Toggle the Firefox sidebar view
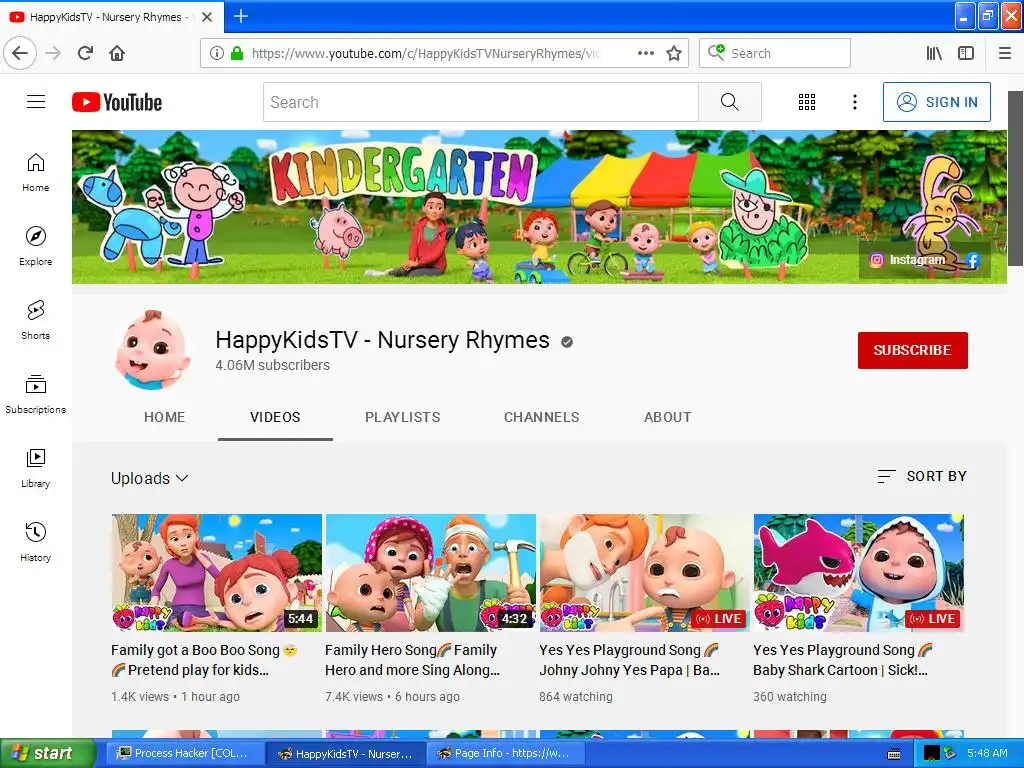The image size is (1024, 768). [x=966, y=53]
